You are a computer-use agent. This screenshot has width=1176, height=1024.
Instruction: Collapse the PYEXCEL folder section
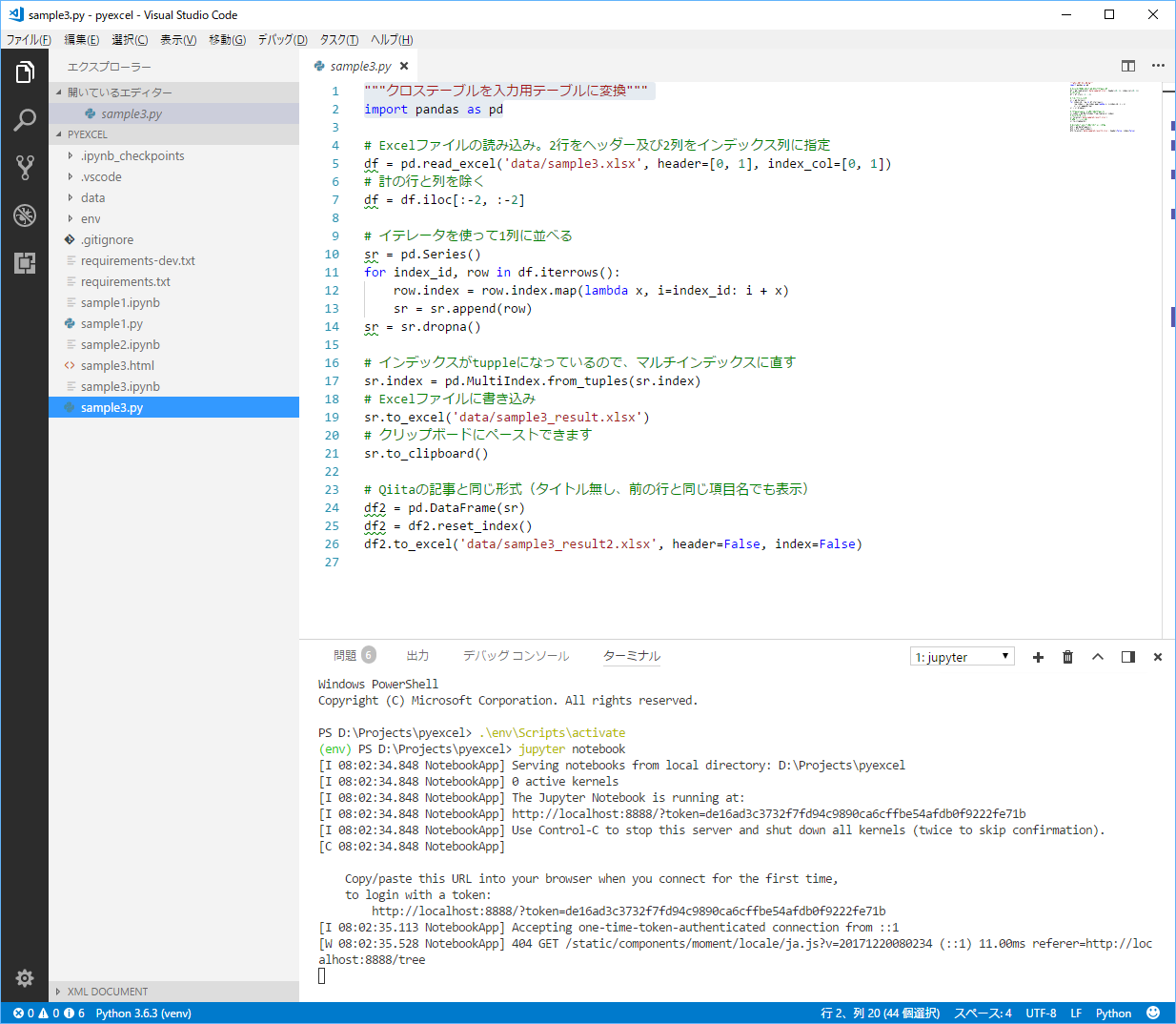click(x=87, y=134)
